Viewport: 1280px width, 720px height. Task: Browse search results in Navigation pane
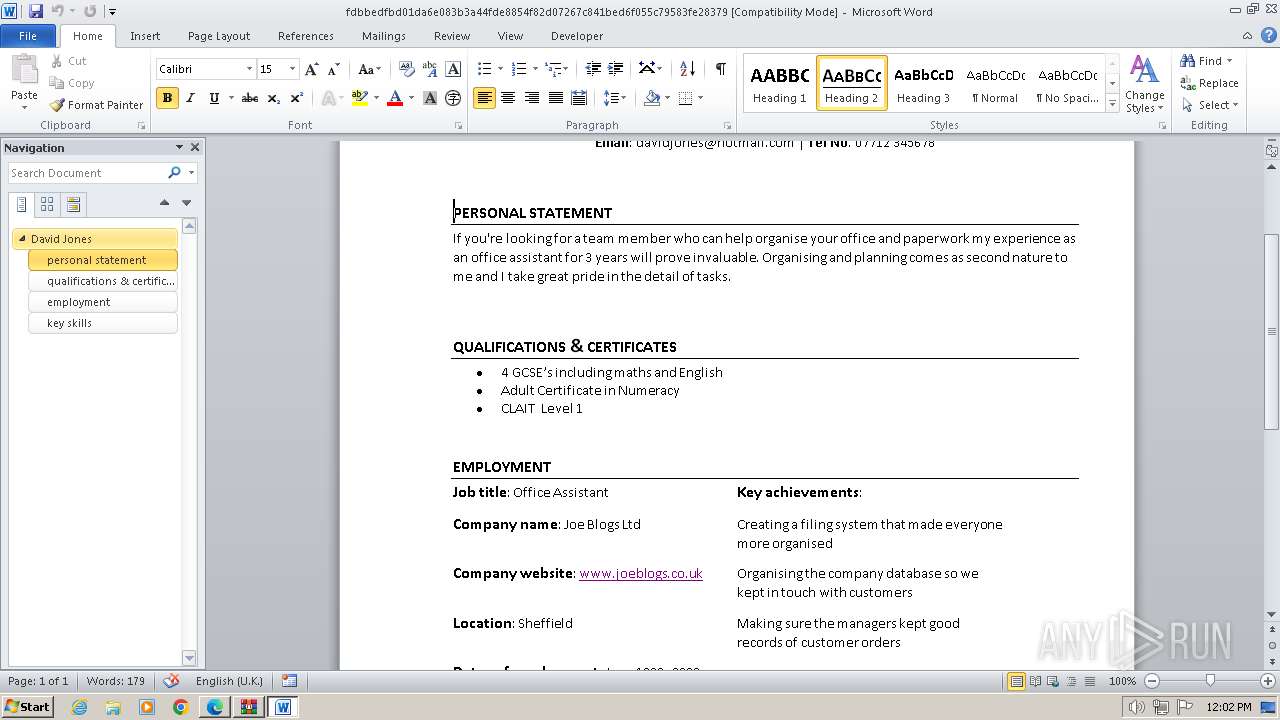73,204
